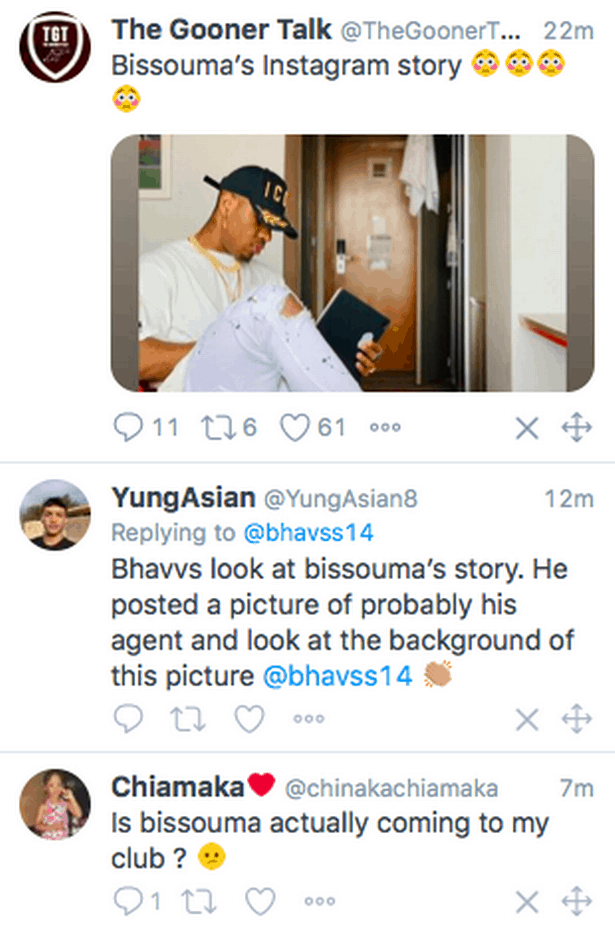Reply to The Gooner Talk tweet
Screen dimensions: 615x936
click(128, 427)
